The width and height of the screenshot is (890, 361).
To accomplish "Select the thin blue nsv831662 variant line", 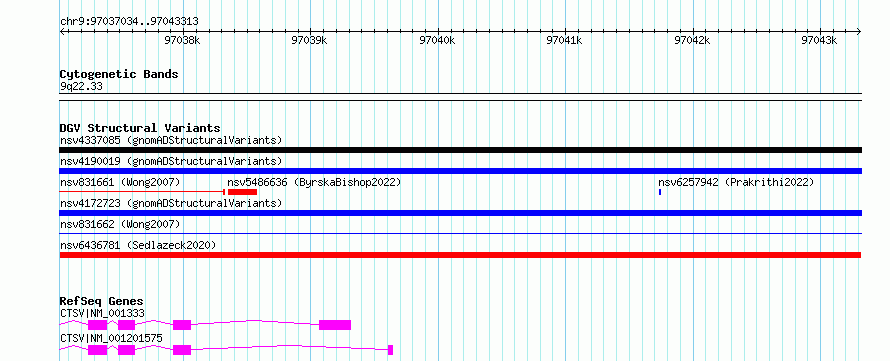I will click(460, 233).
